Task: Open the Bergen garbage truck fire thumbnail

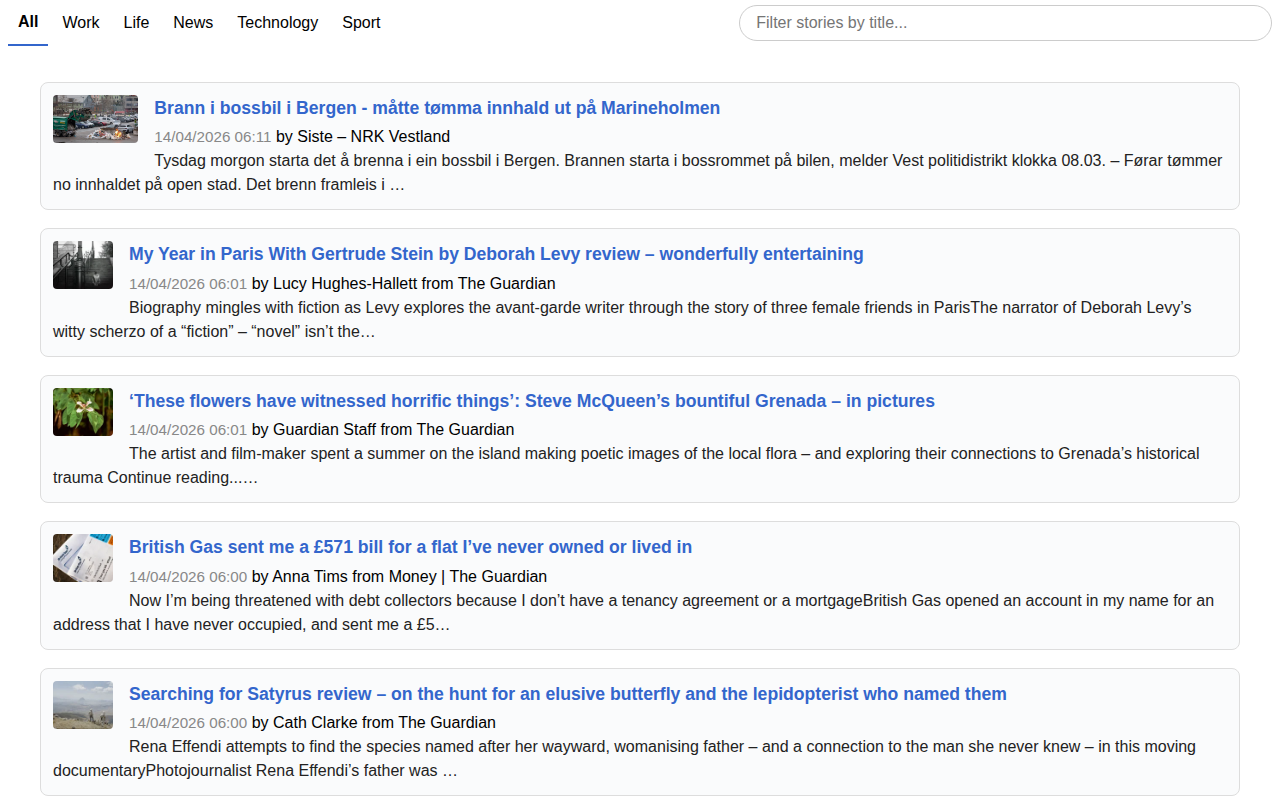Action: pos(95,119)
